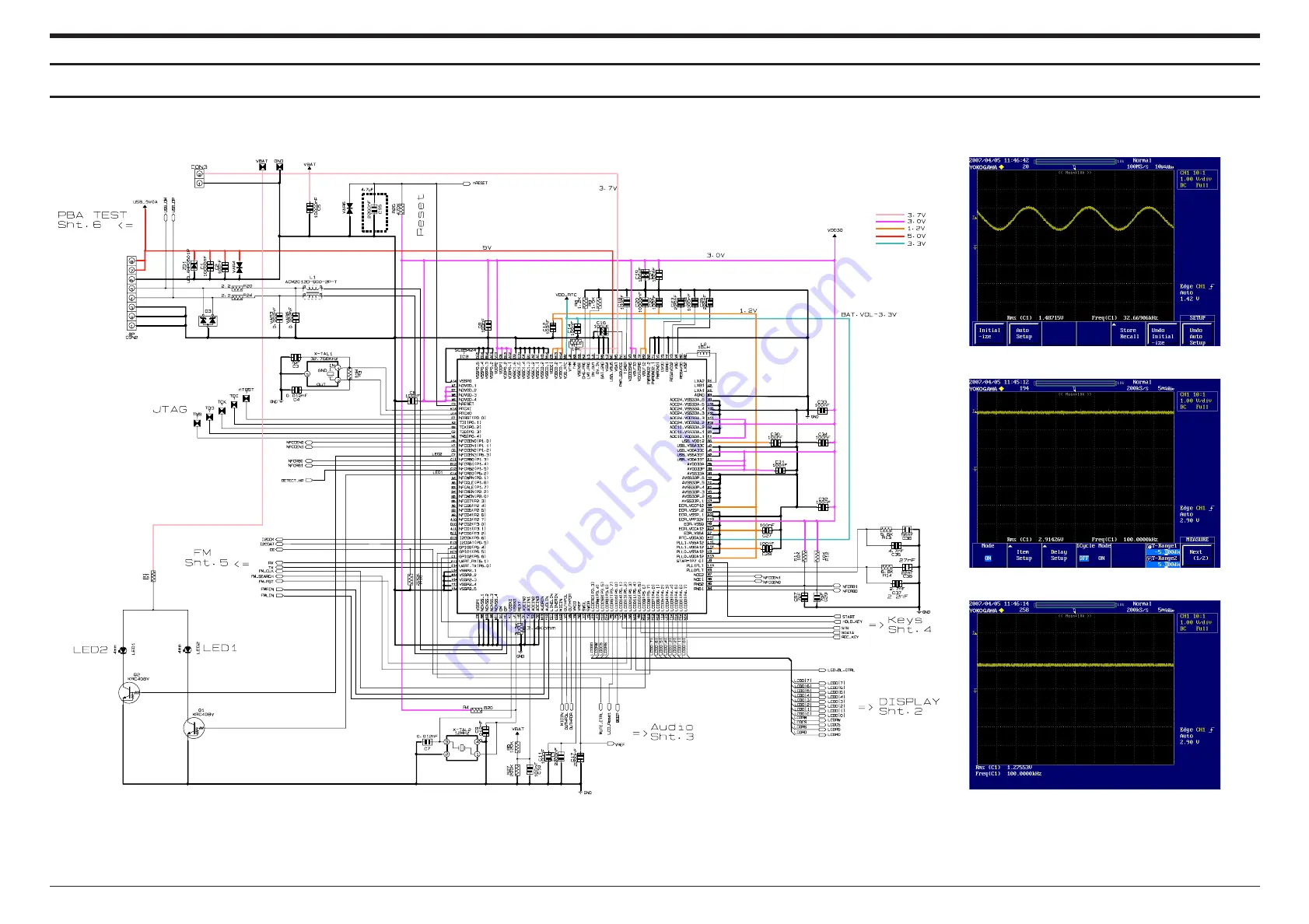This screenshot has width=1309, height=924.
Task: Click the pink 3.7V legend line
Action: (x=890, y=215)
